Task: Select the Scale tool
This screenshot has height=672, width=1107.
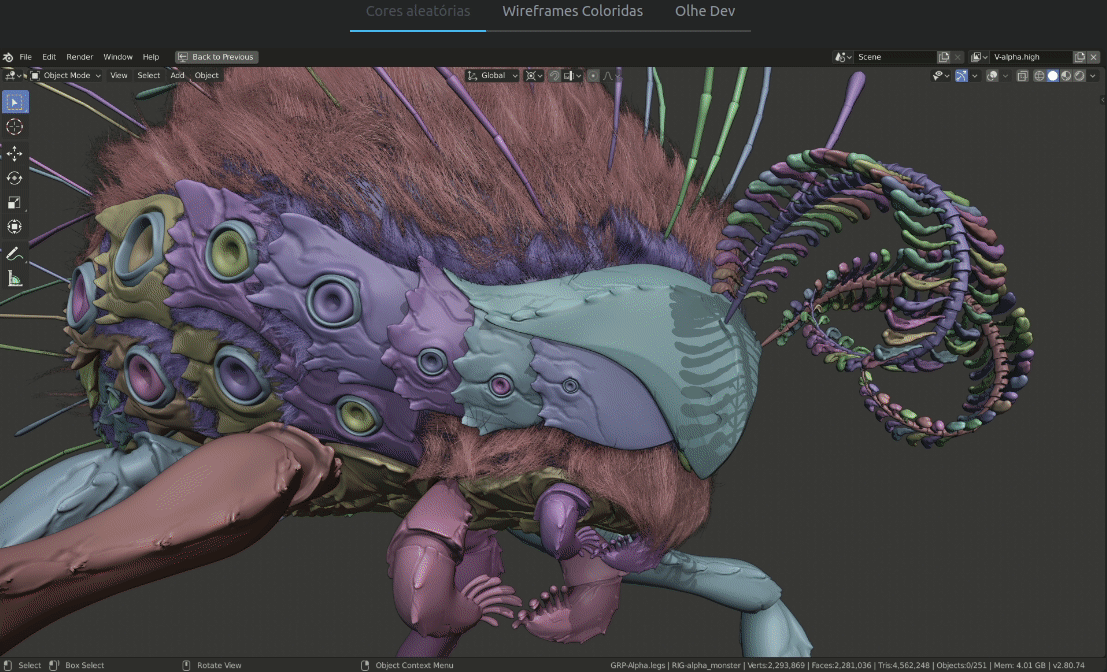Action: [x=13, y=201]
